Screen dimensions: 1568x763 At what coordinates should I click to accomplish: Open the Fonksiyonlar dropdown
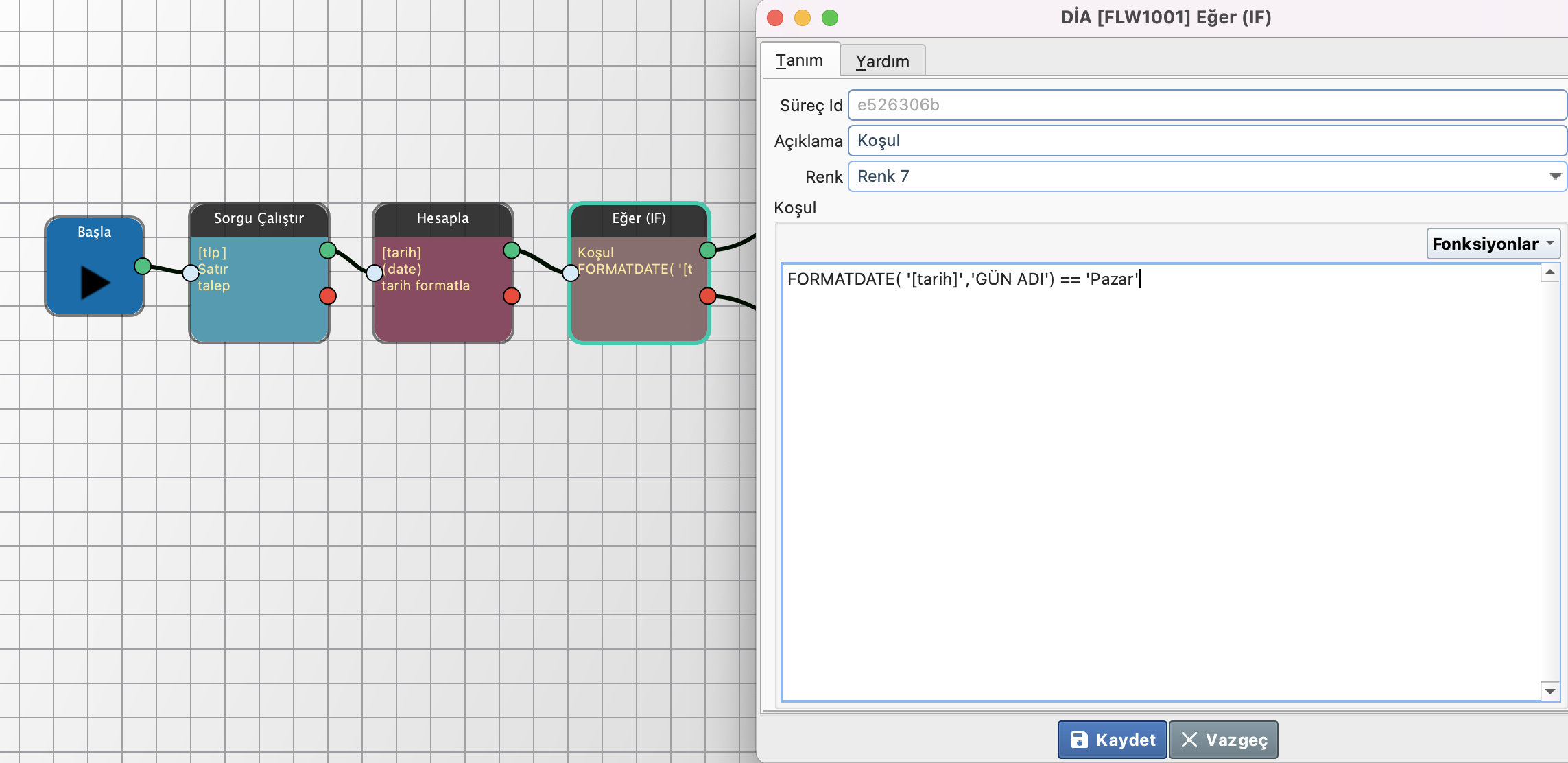pyautogui.click(x=1493, y=244)
